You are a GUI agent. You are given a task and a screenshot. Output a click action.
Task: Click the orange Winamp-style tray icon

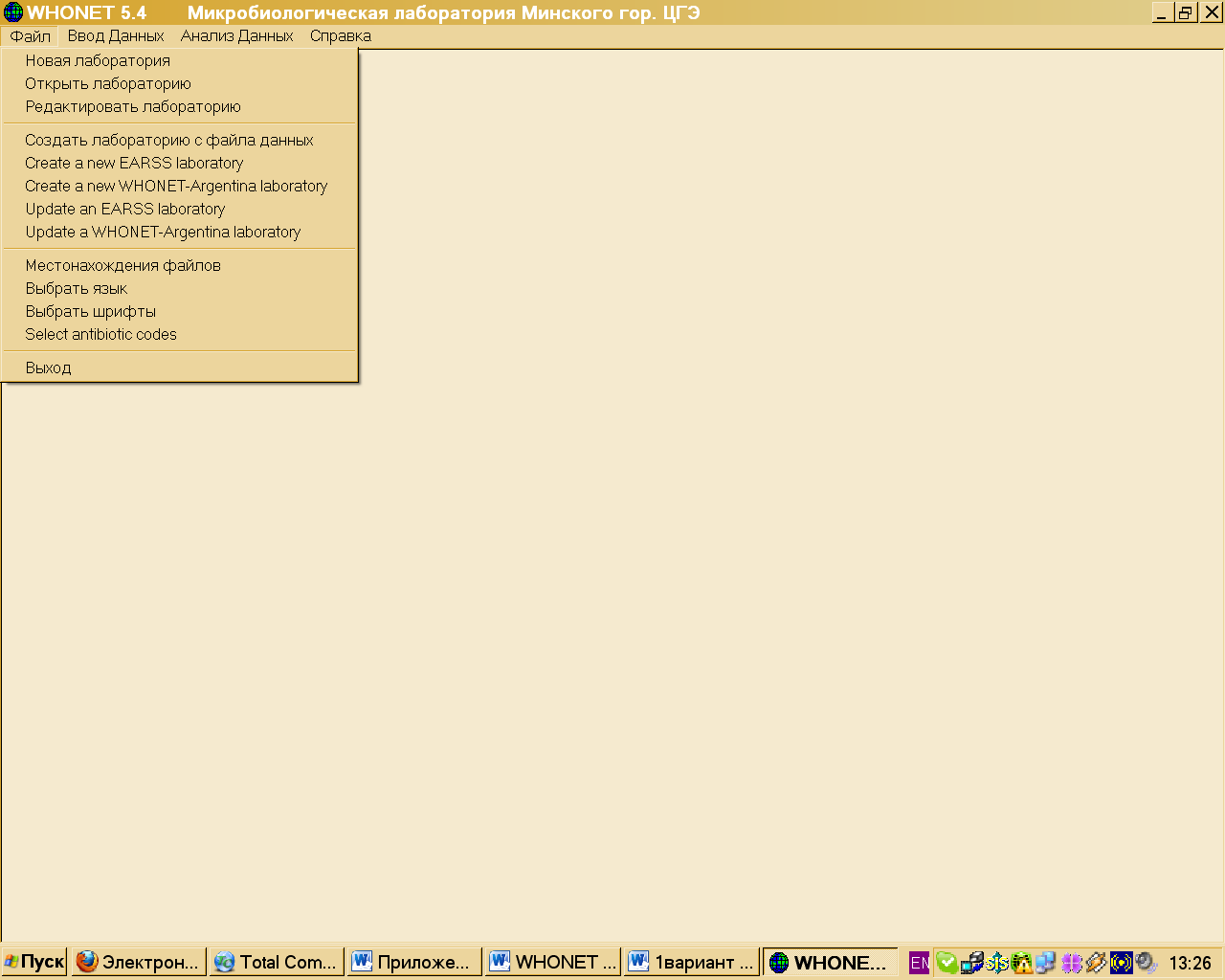tap(1096, 963)
